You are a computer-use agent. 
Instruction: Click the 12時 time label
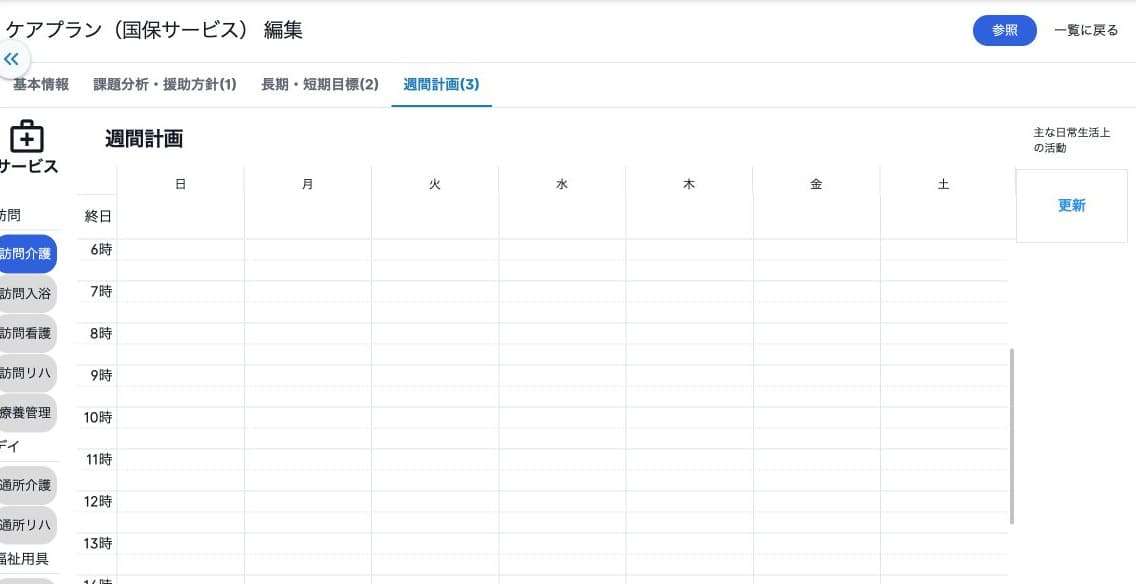[x=98, y=501]
